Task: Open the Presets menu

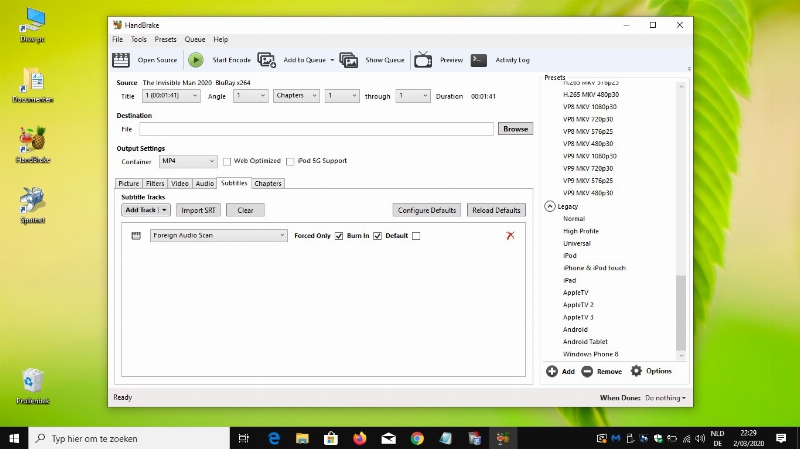Action: click(165, 39)
